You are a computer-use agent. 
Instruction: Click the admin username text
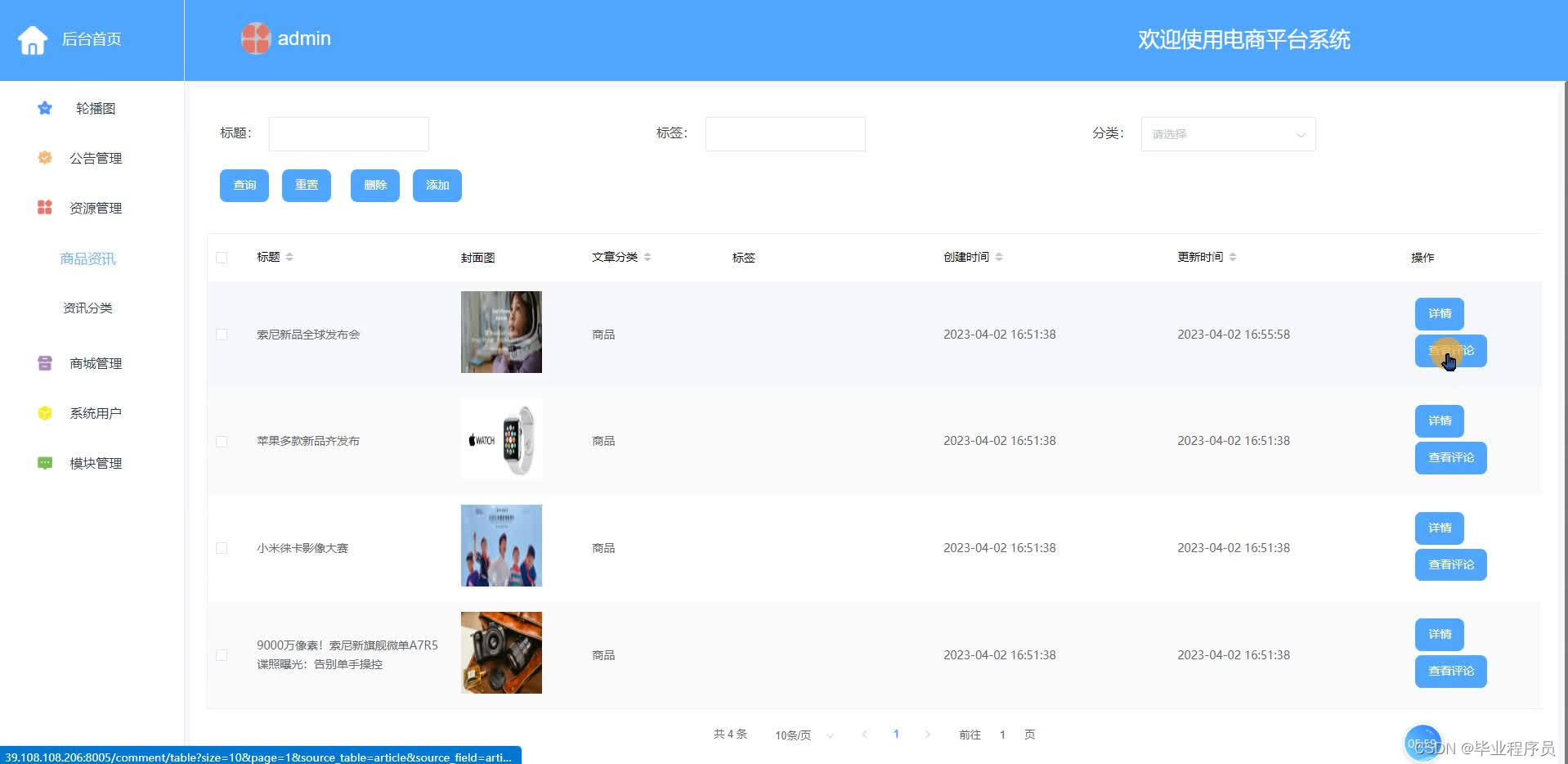[x=304, y=38]
